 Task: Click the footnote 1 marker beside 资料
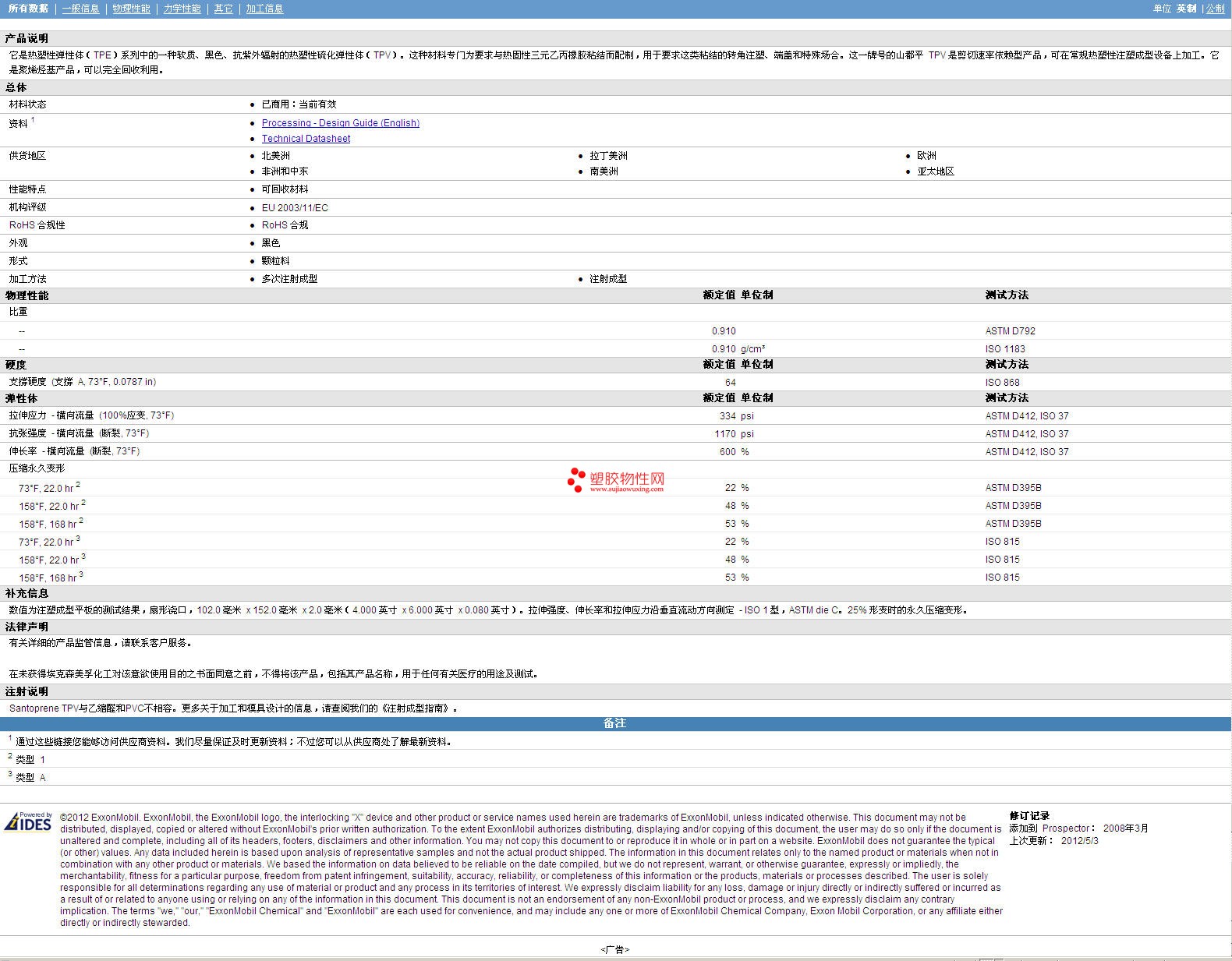coord(33,120)
